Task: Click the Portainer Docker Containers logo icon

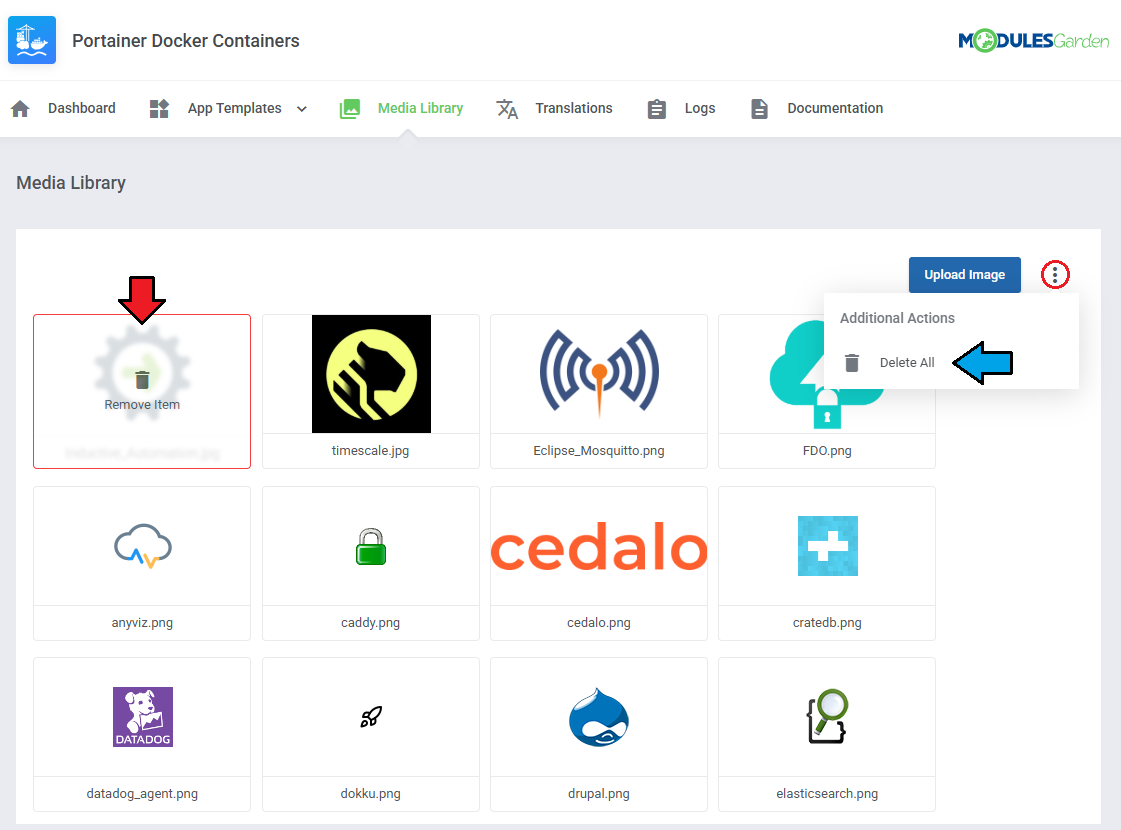Action: [32, 40]
